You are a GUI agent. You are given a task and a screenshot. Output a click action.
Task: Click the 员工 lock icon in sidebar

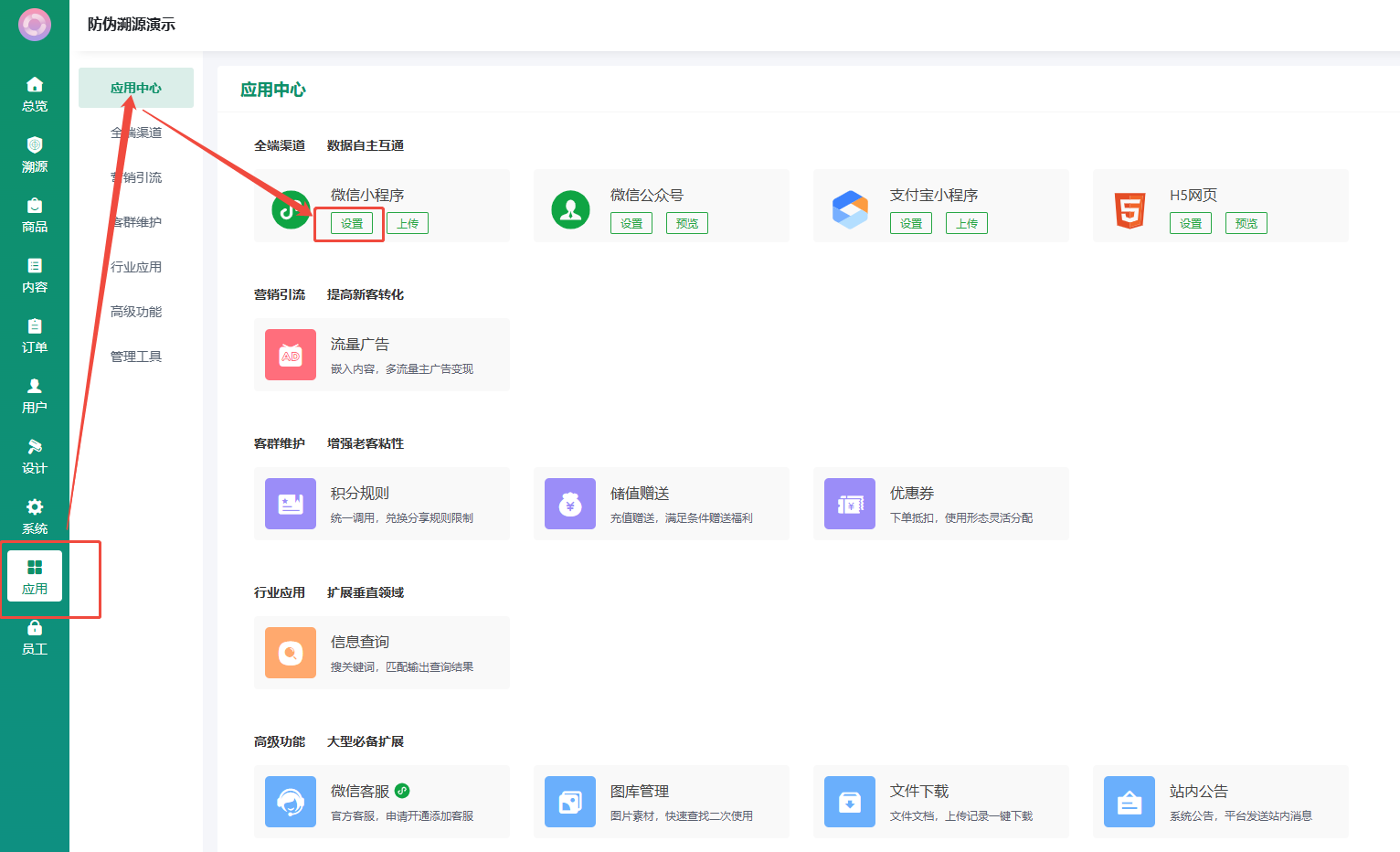tap(35, 628)
